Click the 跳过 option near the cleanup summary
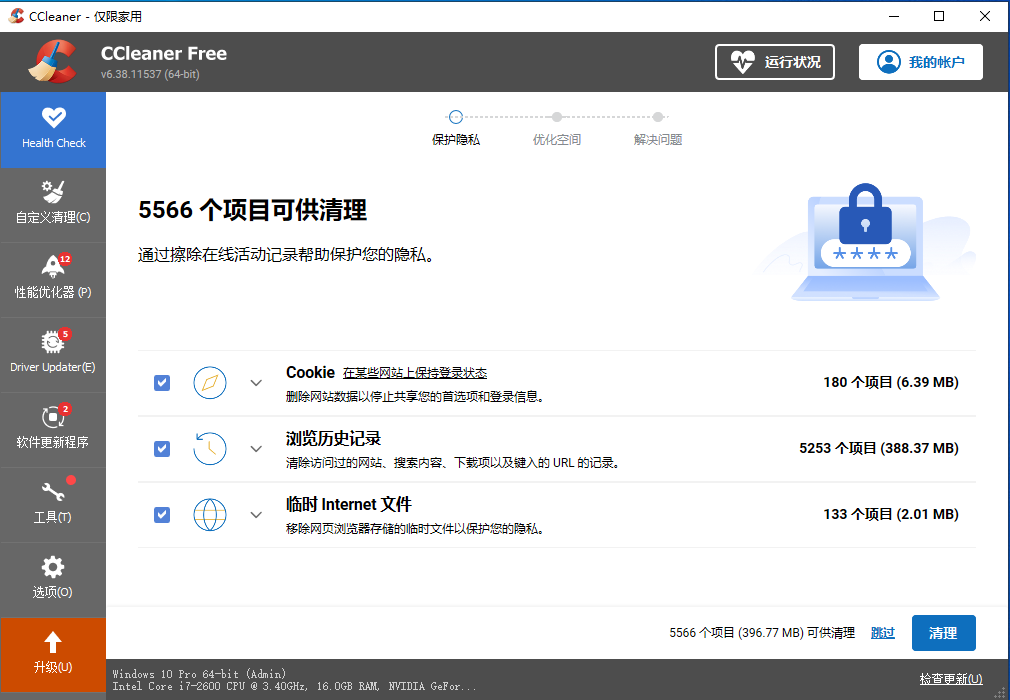Screen dimensions: 1010x700 [882, 632]
